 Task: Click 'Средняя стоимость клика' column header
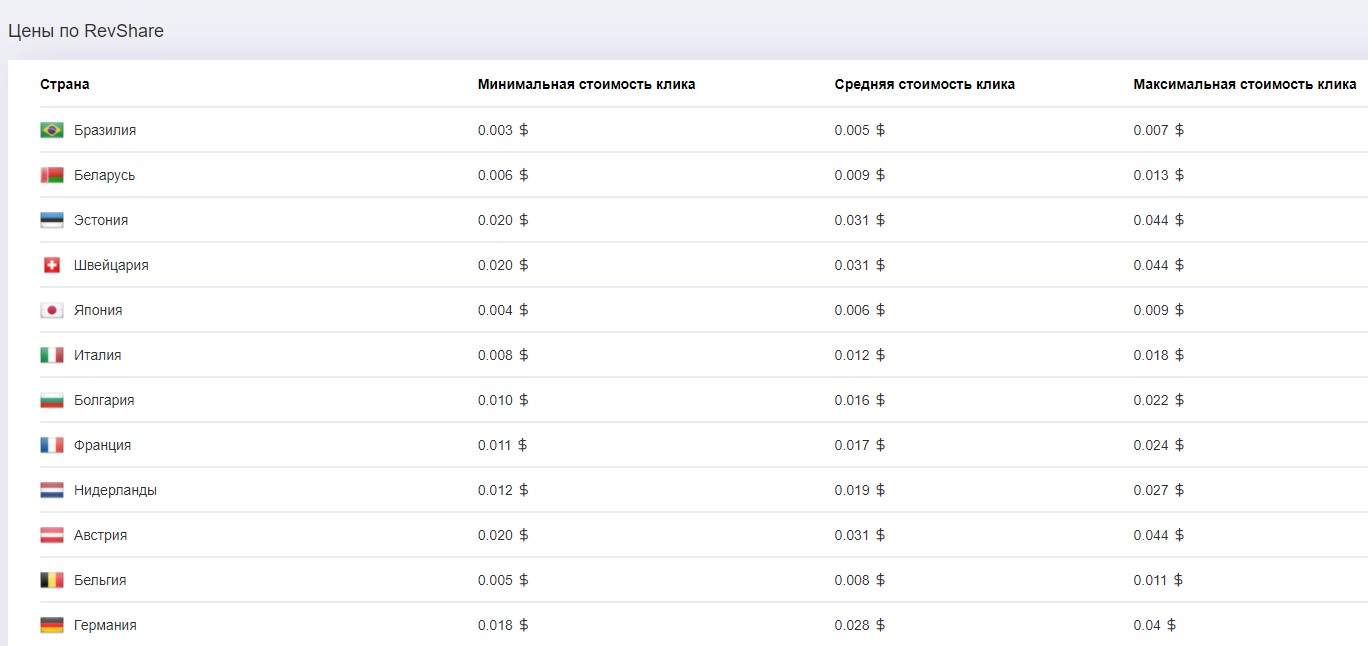coord(924,84)
